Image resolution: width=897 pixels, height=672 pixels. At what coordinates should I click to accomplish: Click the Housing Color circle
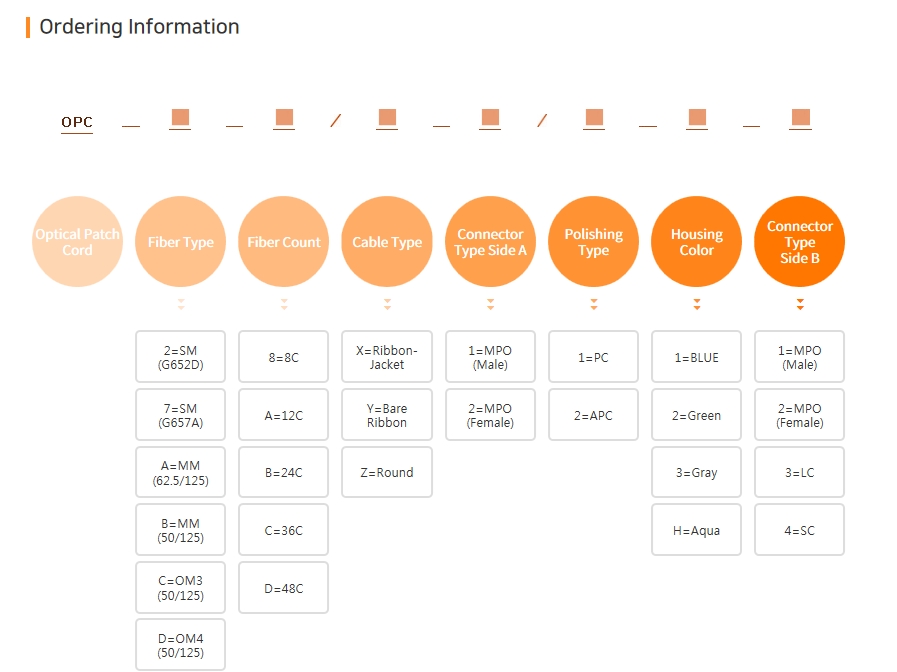[696, 242]
